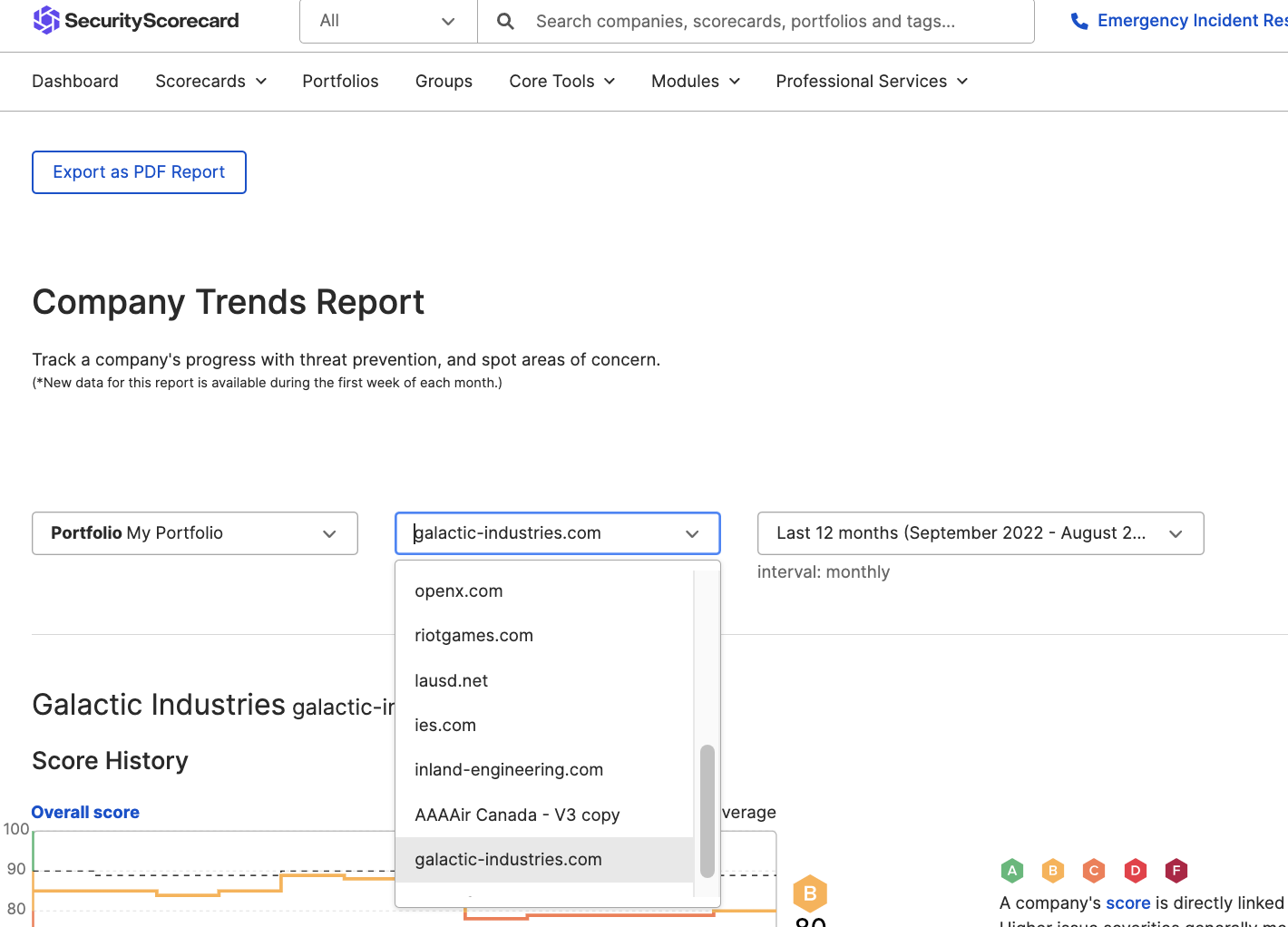Click the Emergency Incident Response link
1288x927 pixels.
1192,21
